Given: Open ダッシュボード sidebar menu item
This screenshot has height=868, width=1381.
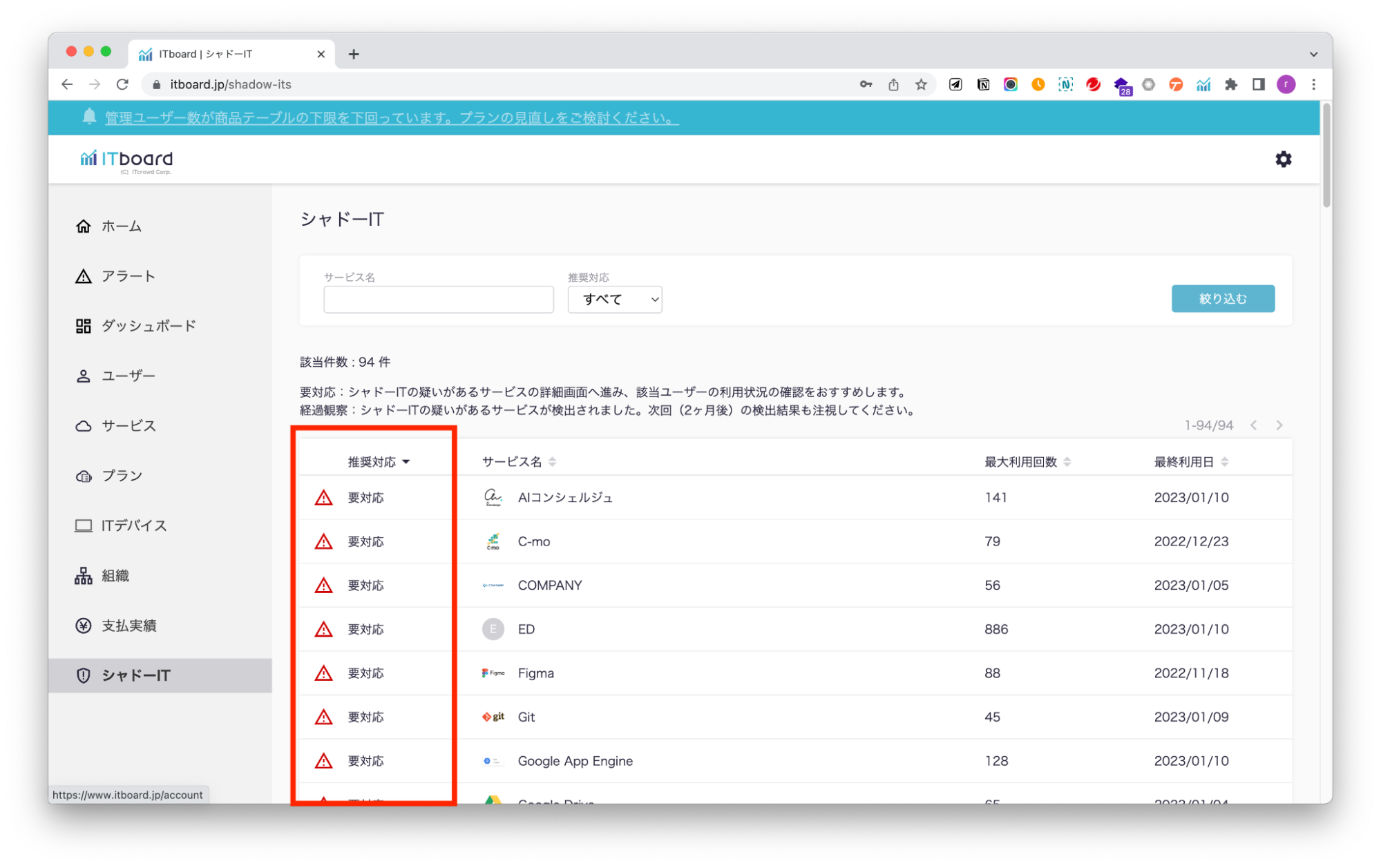Looking at the screenshot, I should click(x=148, y=326).
